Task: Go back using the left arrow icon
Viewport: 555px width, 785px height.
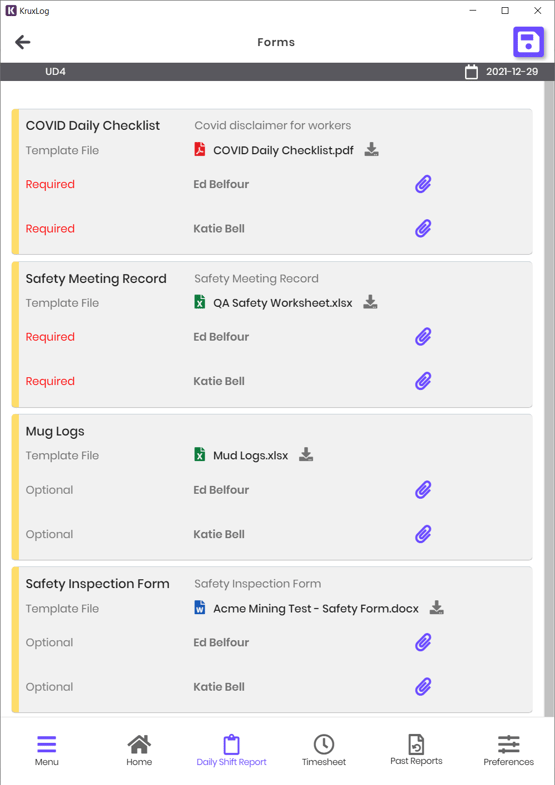Action: tap(23, 42)
